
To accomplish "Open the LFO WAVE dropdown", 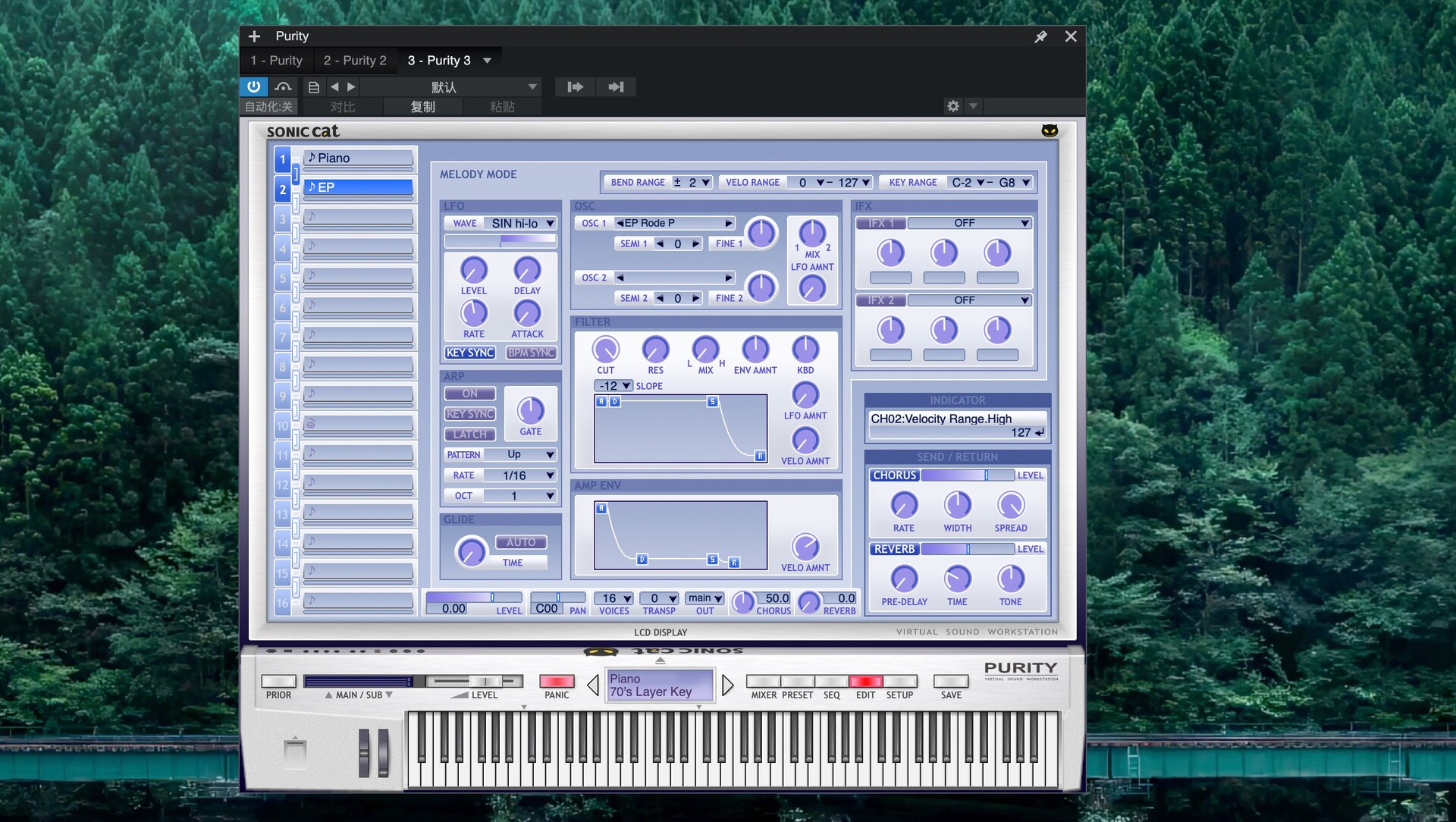I will coord(521,223).
